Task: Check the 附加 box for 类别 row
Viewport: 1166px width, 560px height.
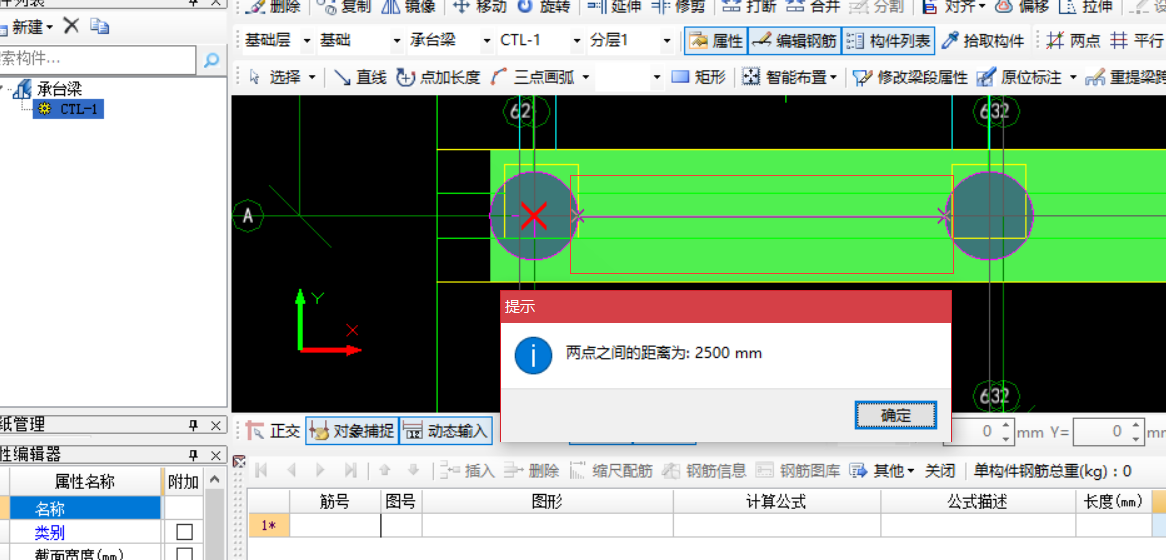Action: coord(184,532)
